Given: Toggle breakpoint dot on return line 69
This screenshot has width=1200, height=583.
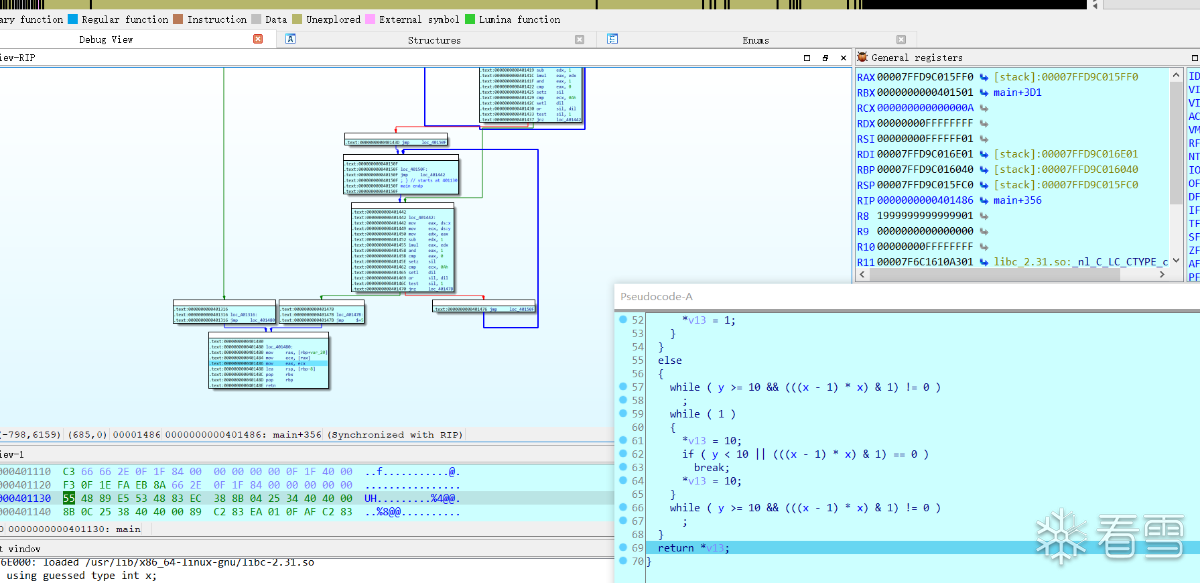Looking at the screenshot, I should pos(623,548).
